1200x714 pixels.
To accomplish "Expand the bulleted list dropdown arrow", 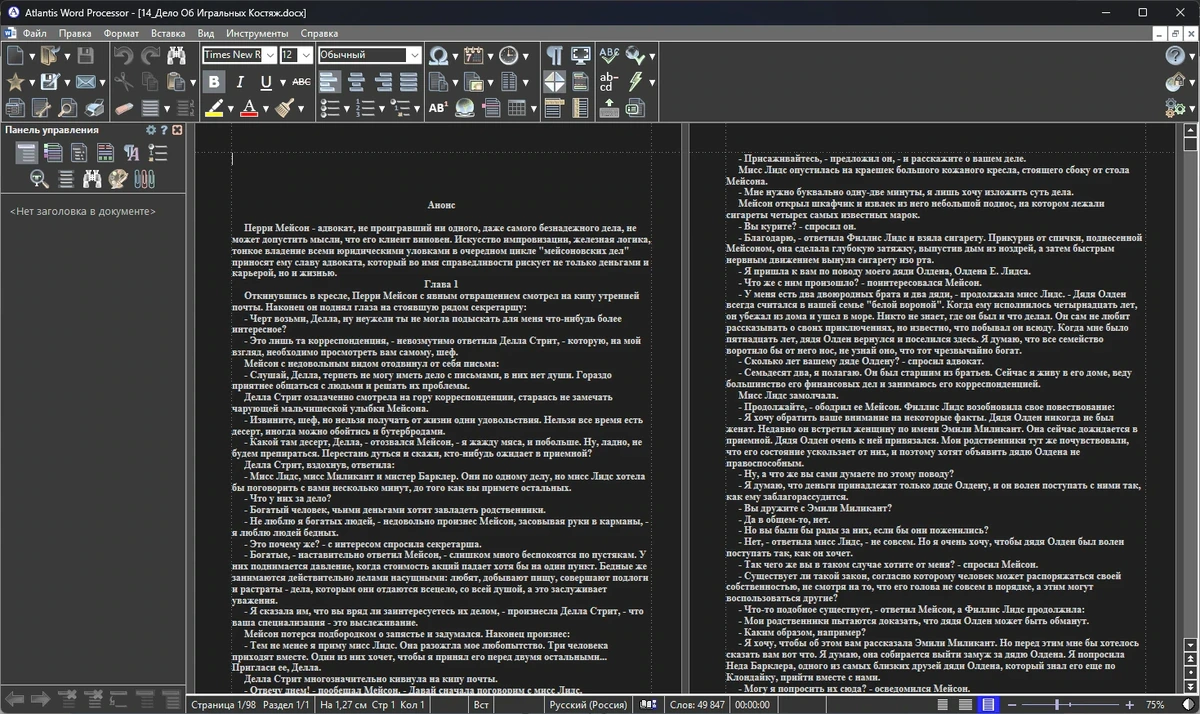I will tap(347, 108).
